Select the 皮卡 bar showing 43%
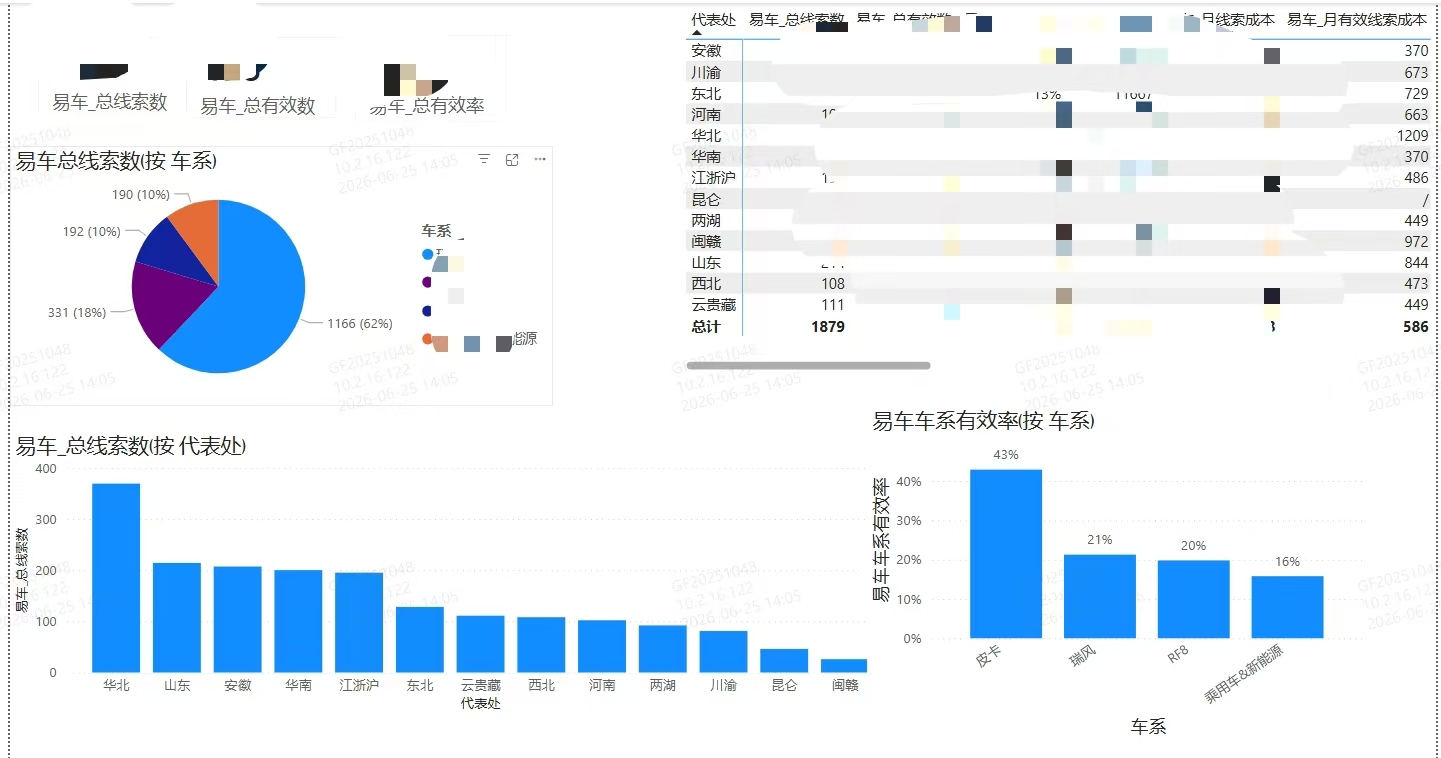Image resolution: width=1441 pixels, height=758 pixels. pyautogui.click(x=1006, y=554)
